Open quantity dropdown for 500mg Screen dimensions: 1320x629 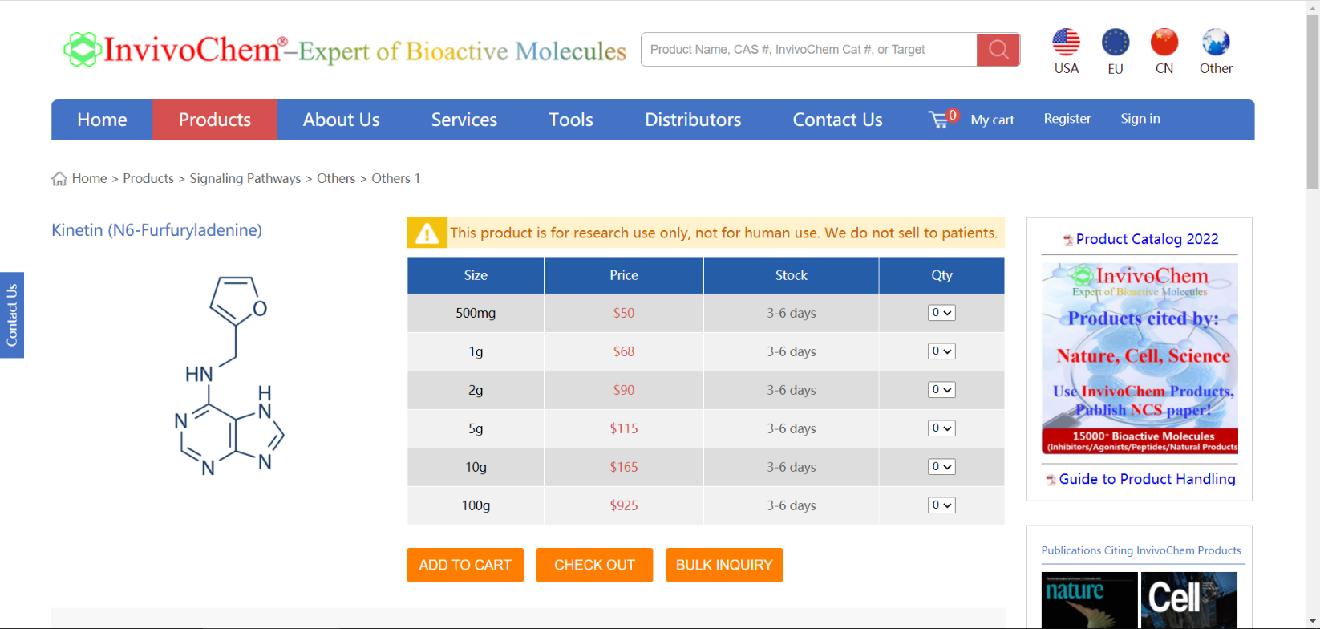pos(942,313)
